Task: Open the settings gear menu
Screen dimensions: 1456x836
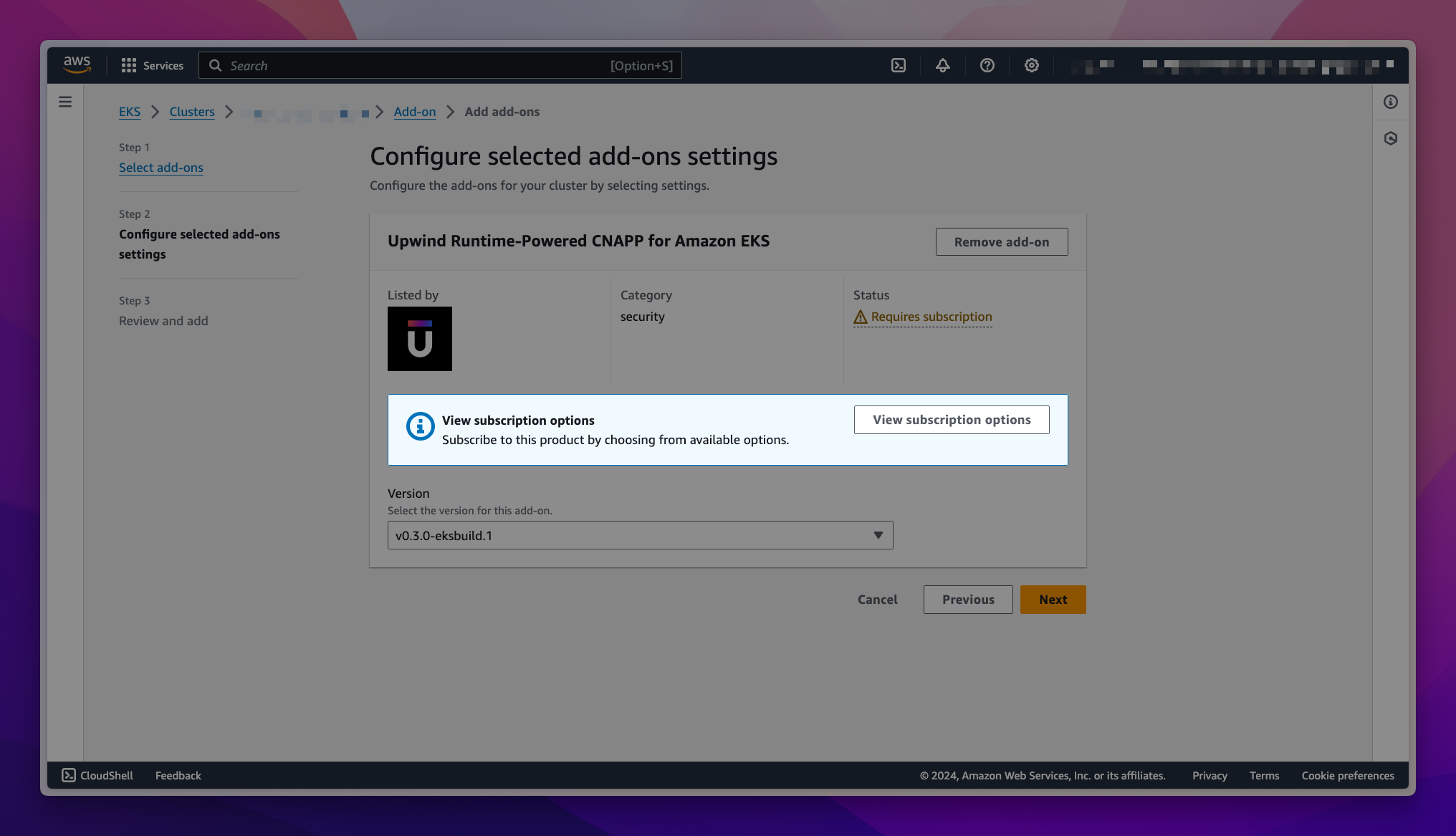Action: (1031, 65)
